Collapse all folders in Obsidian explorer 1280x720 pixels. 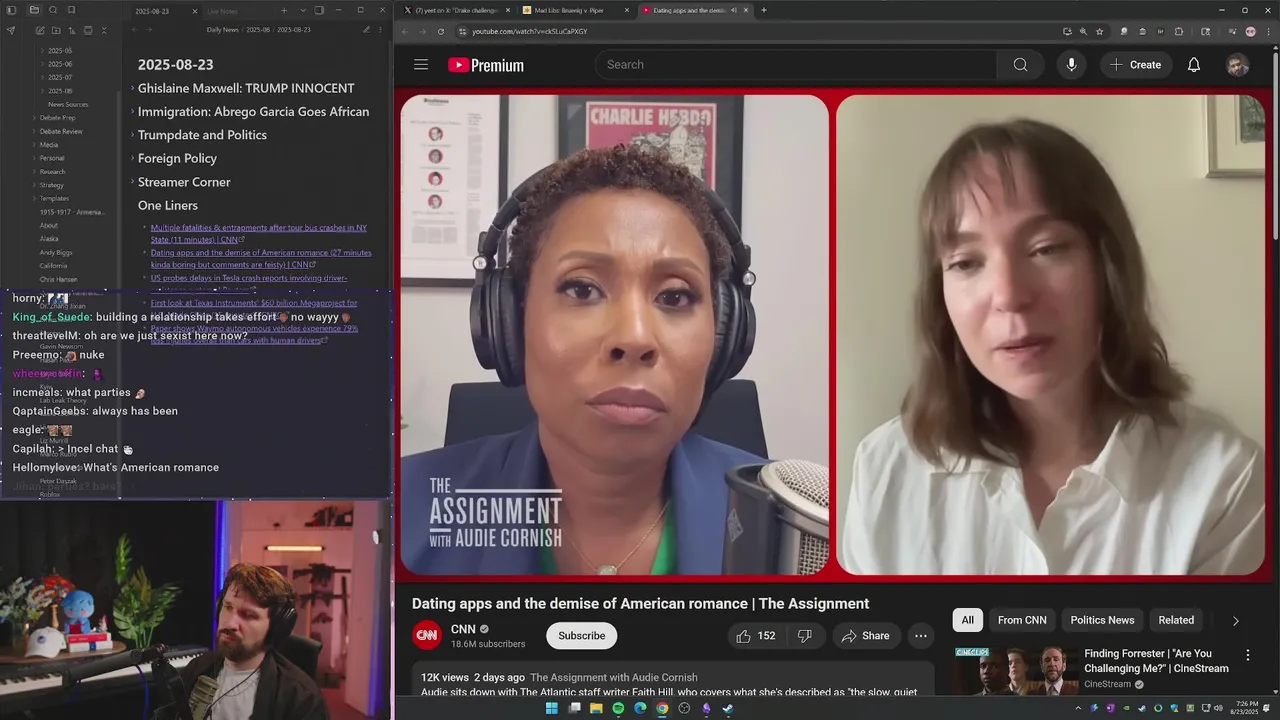(104, 30)
